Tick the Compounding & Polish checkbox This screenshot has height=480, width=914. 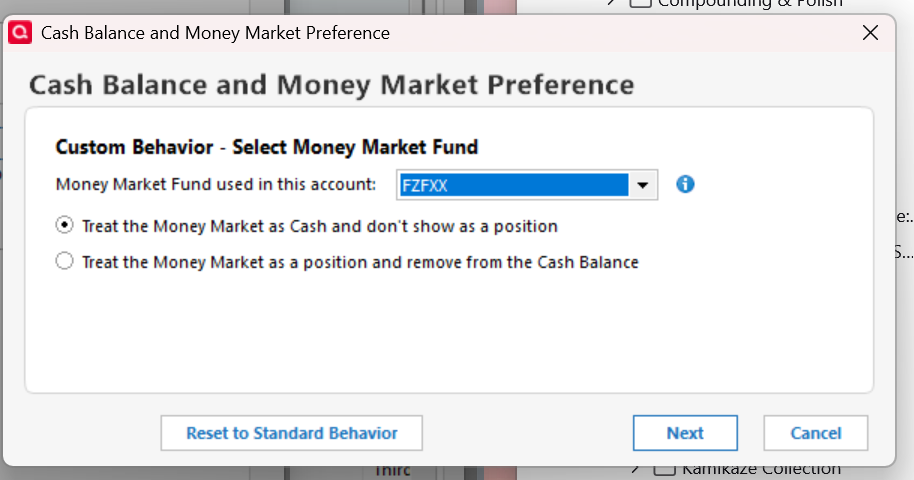[640, 3]
